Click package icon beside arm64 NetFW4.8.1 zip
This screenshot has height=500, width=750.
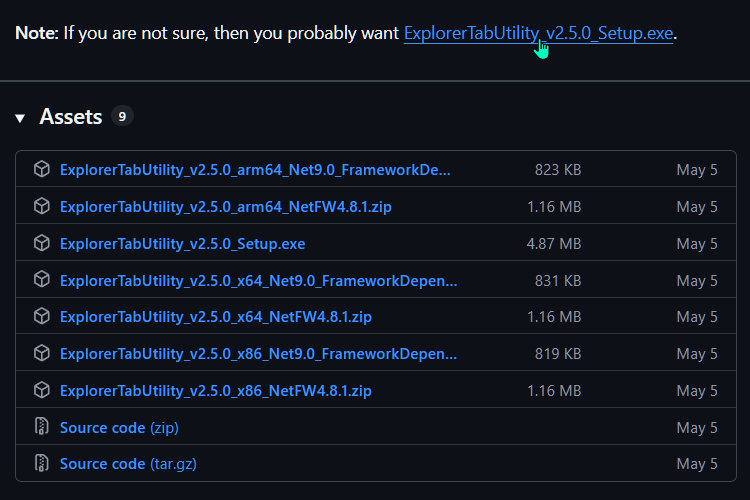pos(42,207)
